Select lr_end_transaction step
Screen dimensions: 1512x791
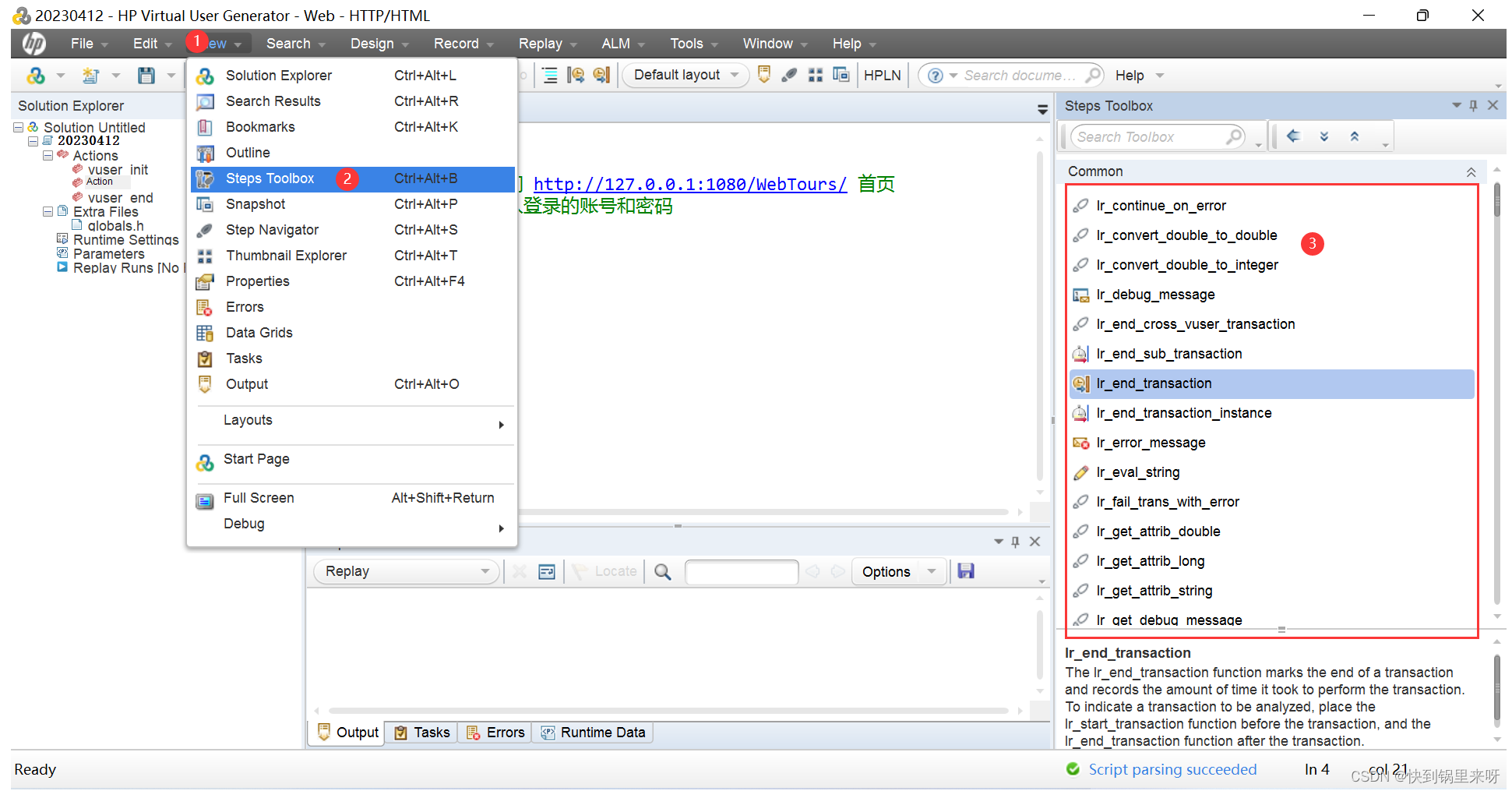[1272, 383]
